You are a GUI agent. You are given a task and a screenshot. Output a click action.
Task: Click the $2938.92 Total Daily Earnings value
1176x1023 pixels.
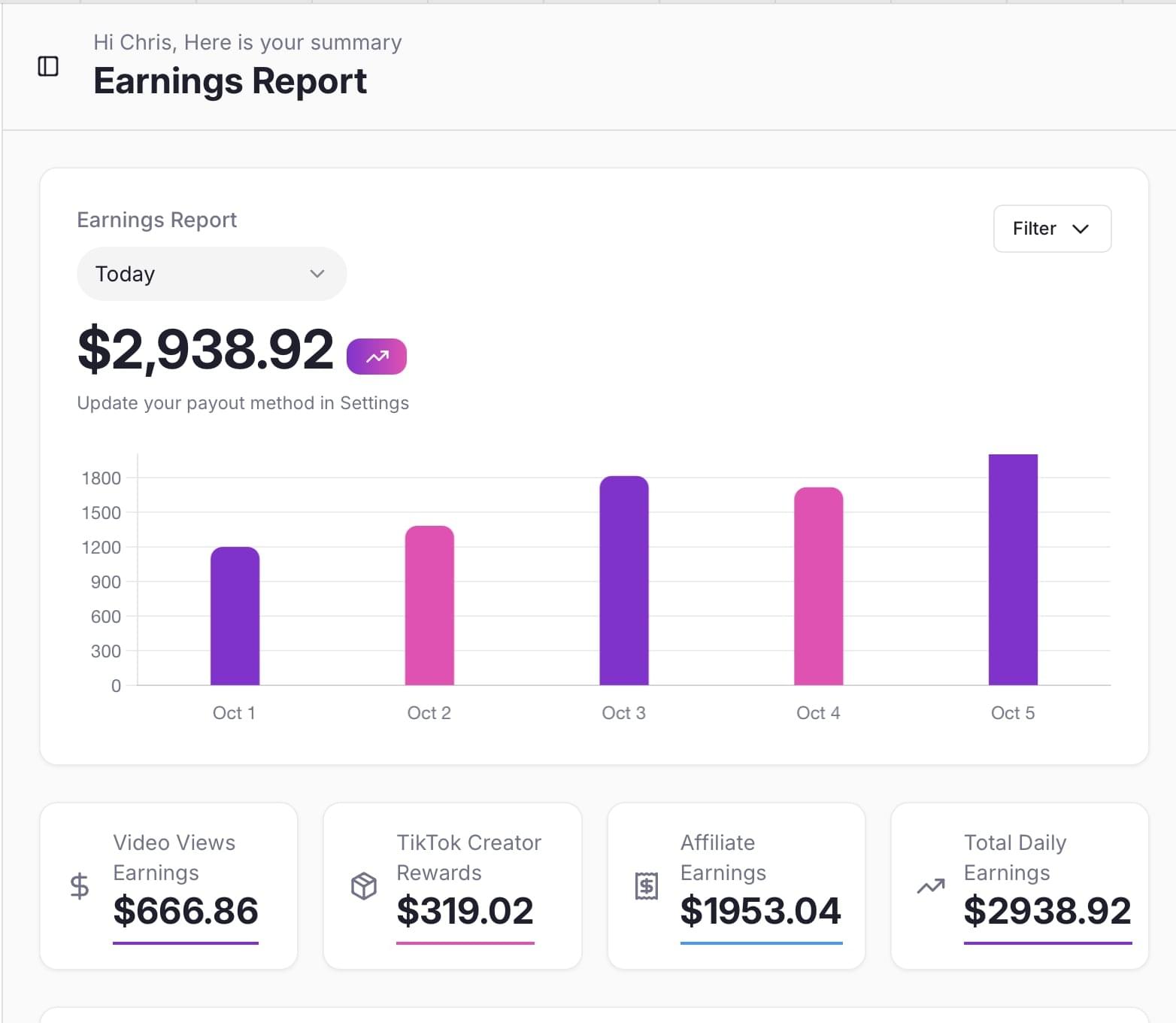click(x=1047, y=911)
